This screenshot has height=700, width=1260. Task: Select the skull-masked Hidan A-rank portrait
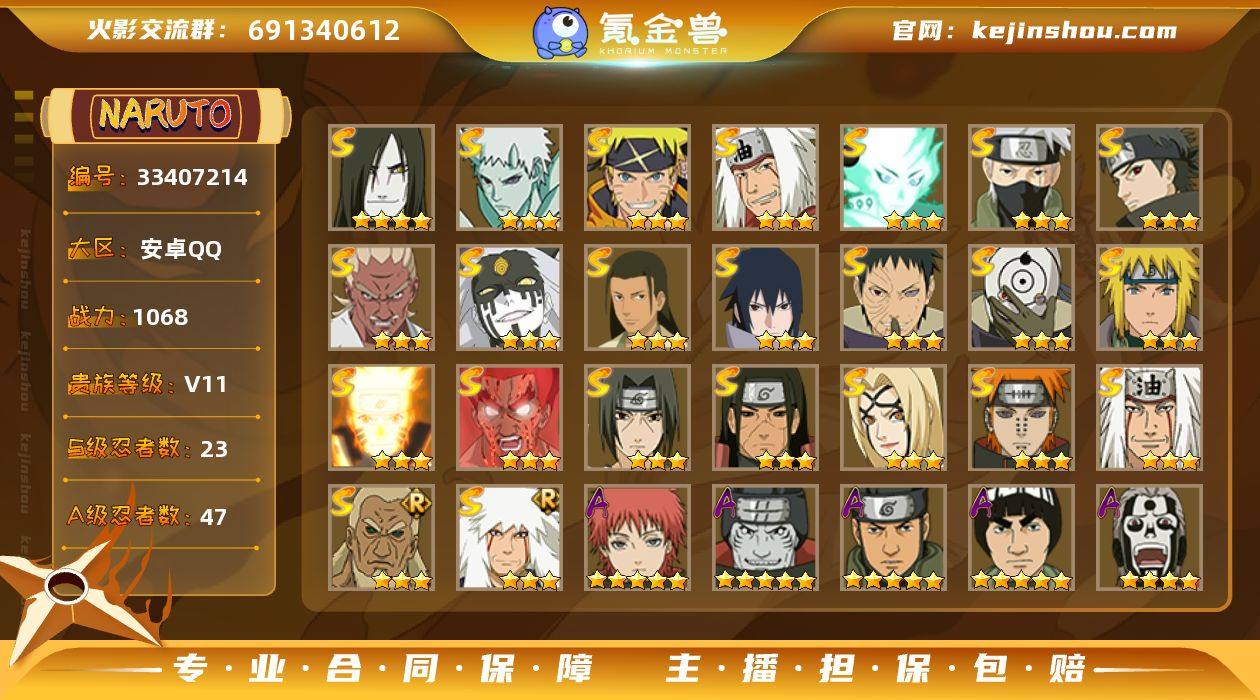[x=1149, y=538]
